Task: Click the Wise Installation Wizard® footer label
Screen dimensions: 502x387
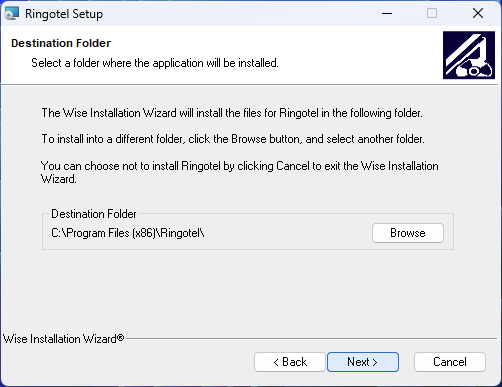Action: [63, 339]
